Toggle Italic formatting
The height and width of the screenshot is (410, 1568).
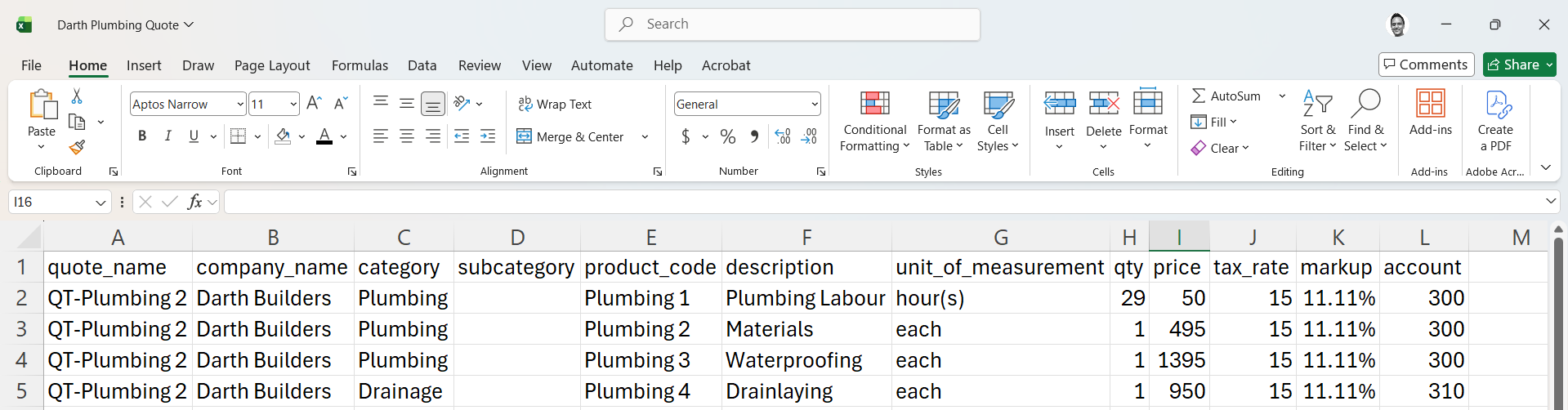168,136
